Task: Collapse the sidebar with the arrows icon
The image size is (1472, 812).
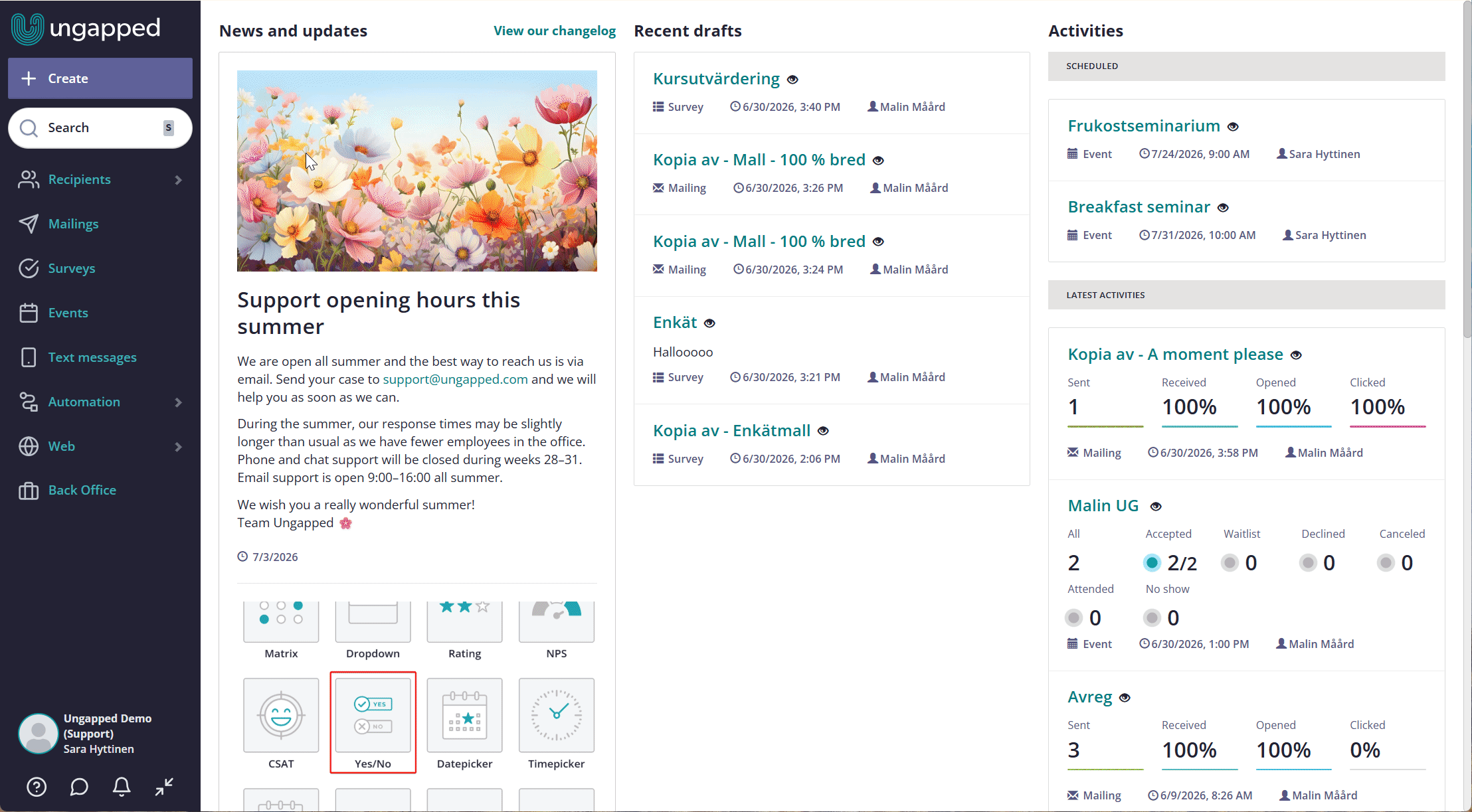Action: tap(164, 787)
